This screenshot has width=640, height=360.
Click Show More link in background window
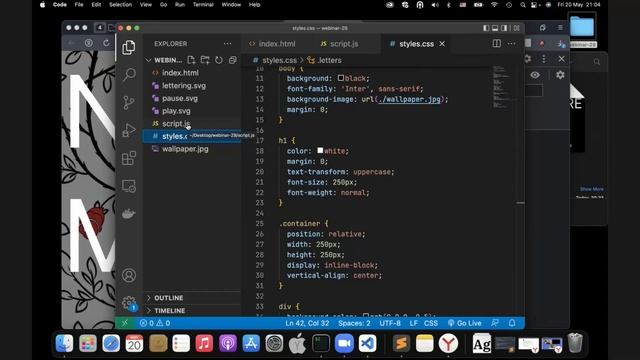point(591,189)
